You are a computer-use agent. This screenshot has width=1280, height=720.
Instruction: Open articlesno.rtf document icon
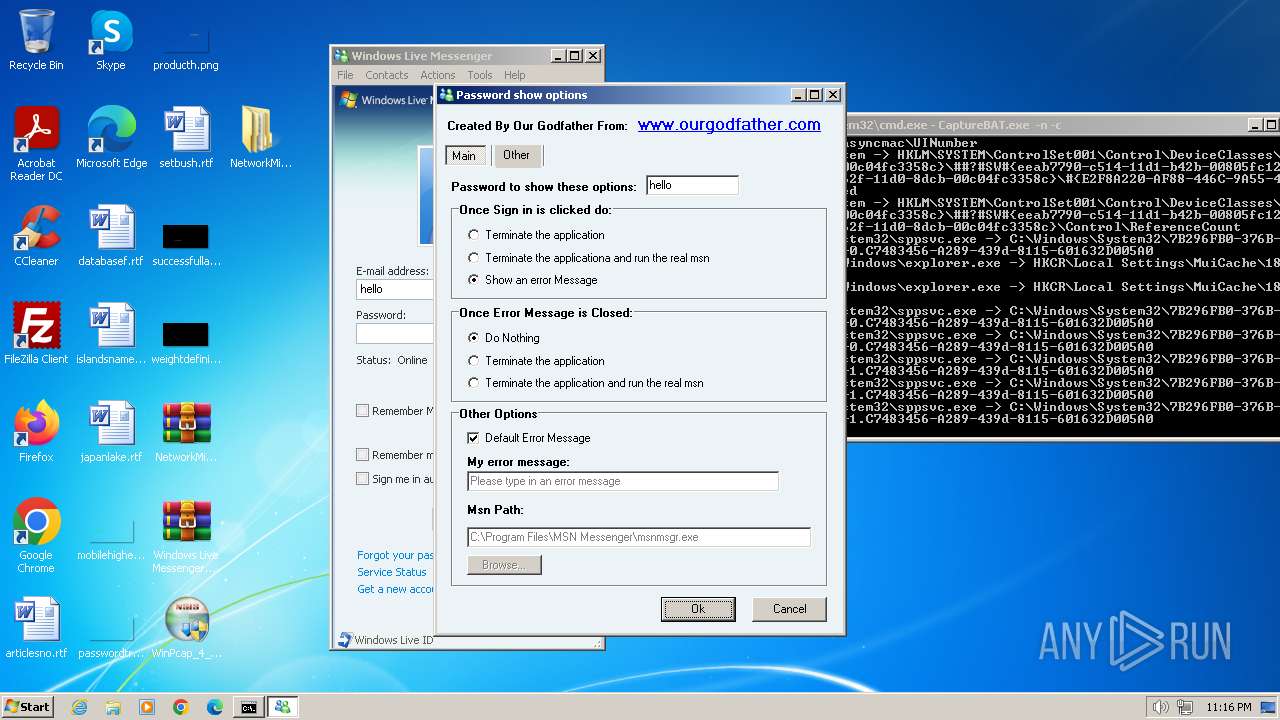tap(36, 628)
